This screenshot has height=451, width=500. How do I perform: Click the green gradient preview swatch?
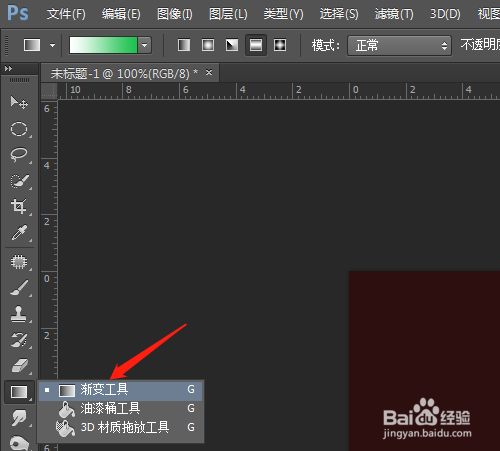point(103,45)
